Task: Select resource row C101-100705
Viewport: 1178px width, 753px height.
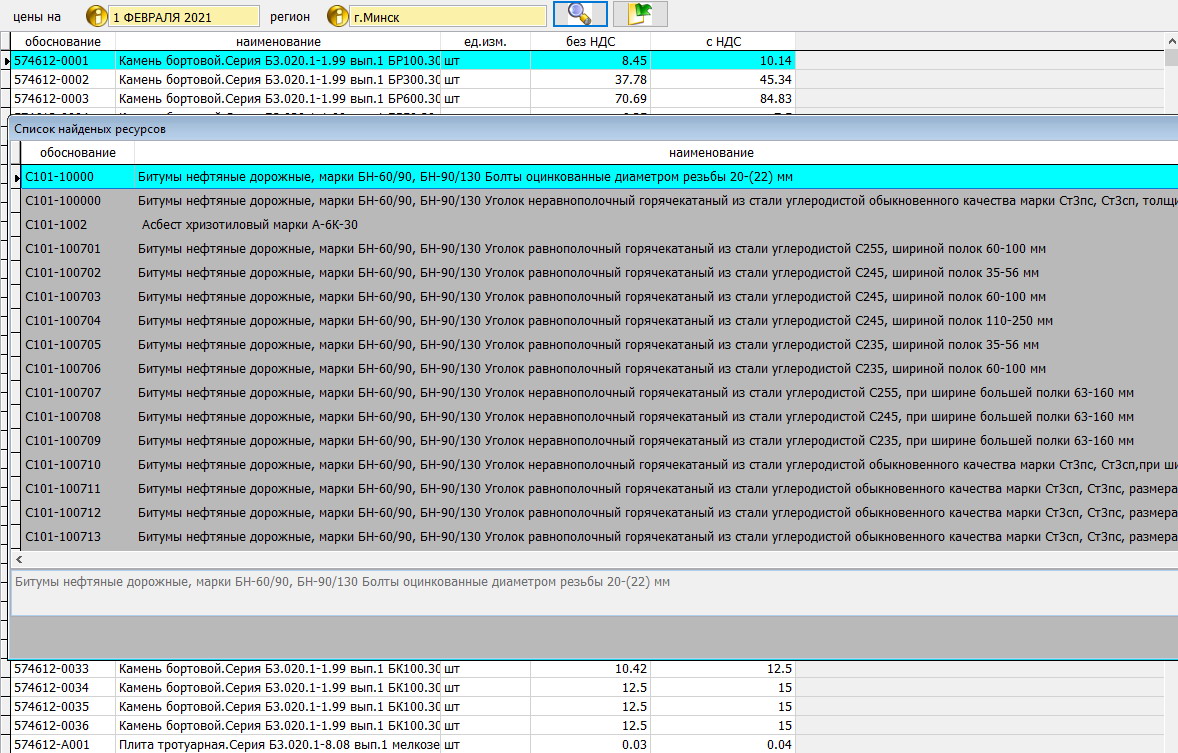Action: pyautogui.click(x=599, y=345)
